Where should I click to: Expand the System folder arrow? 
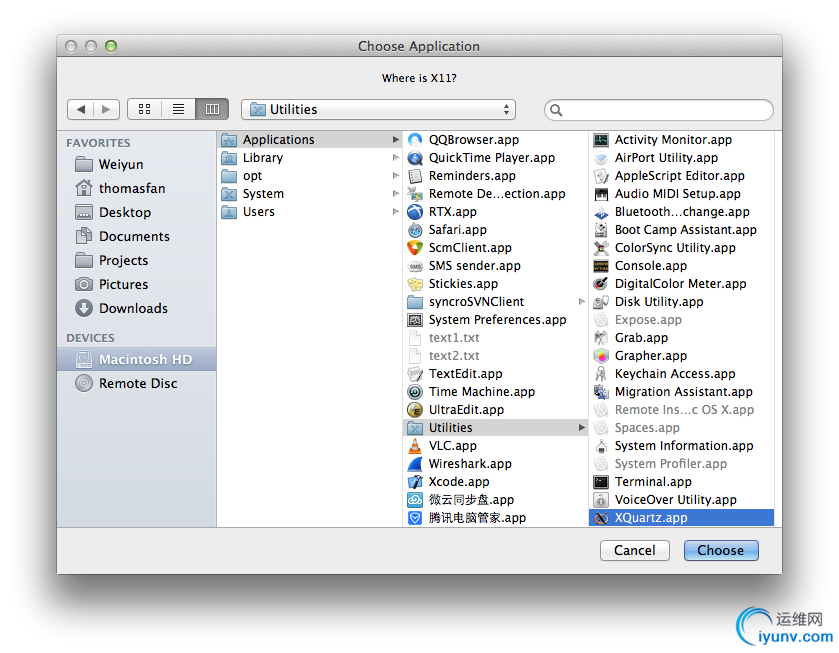coord(395,194)
